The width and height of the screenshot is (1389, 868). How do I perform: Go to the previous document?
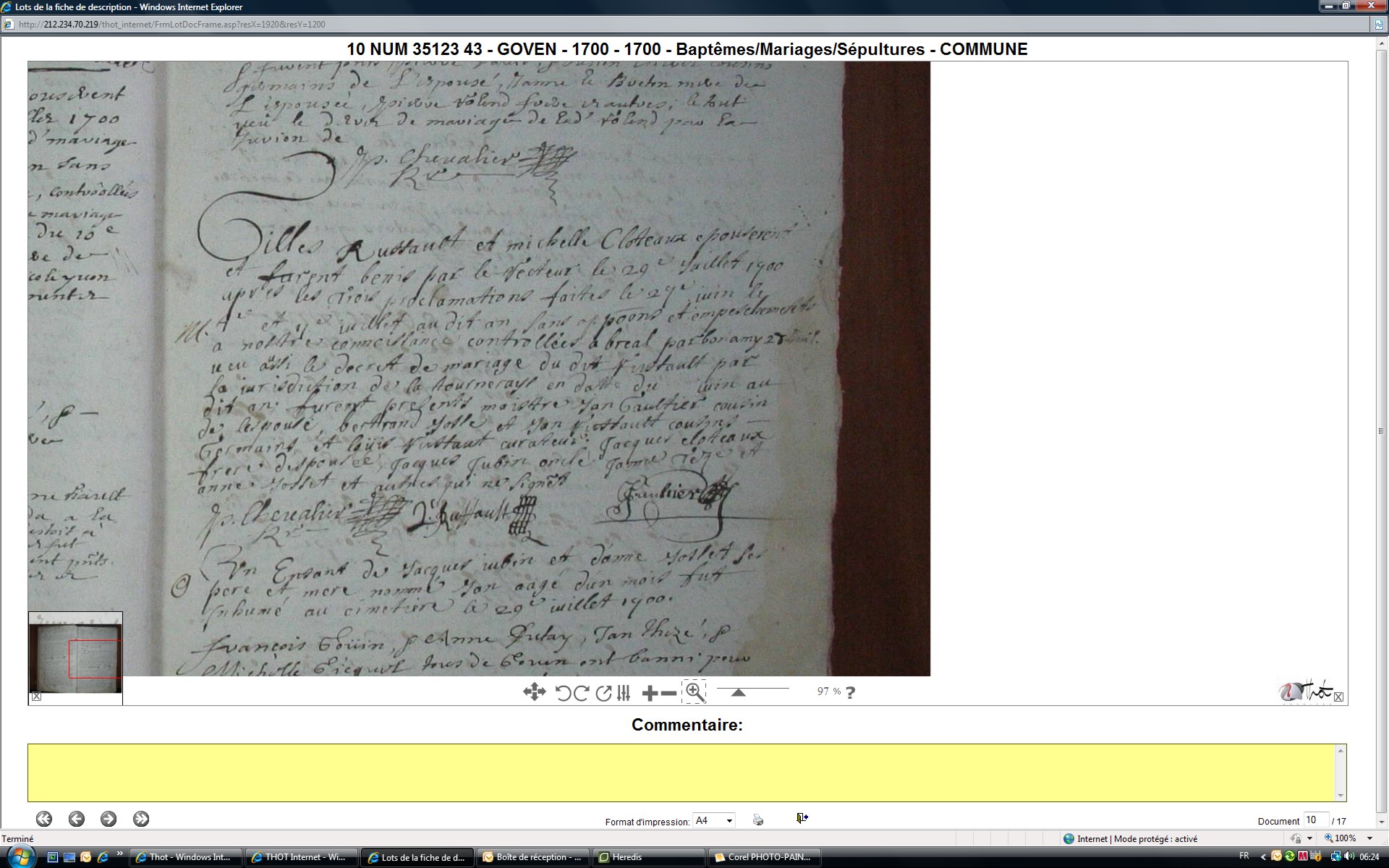pos(77,819)
